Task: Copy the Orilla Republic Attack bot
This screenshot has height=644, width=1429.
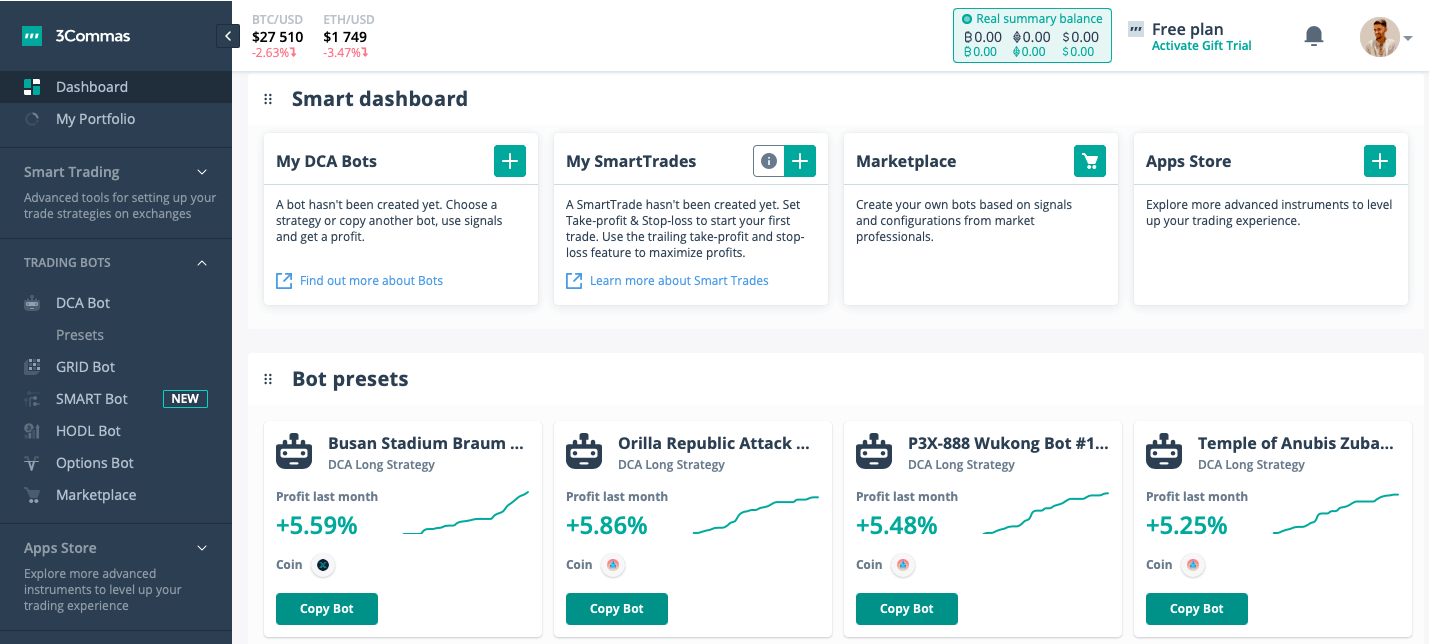Action: coord(616,608)
